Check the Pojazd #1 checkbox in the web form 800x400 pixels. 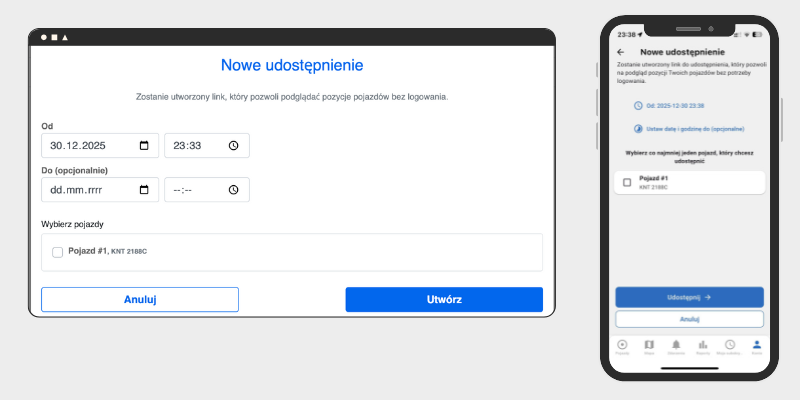tap(58, 252)
